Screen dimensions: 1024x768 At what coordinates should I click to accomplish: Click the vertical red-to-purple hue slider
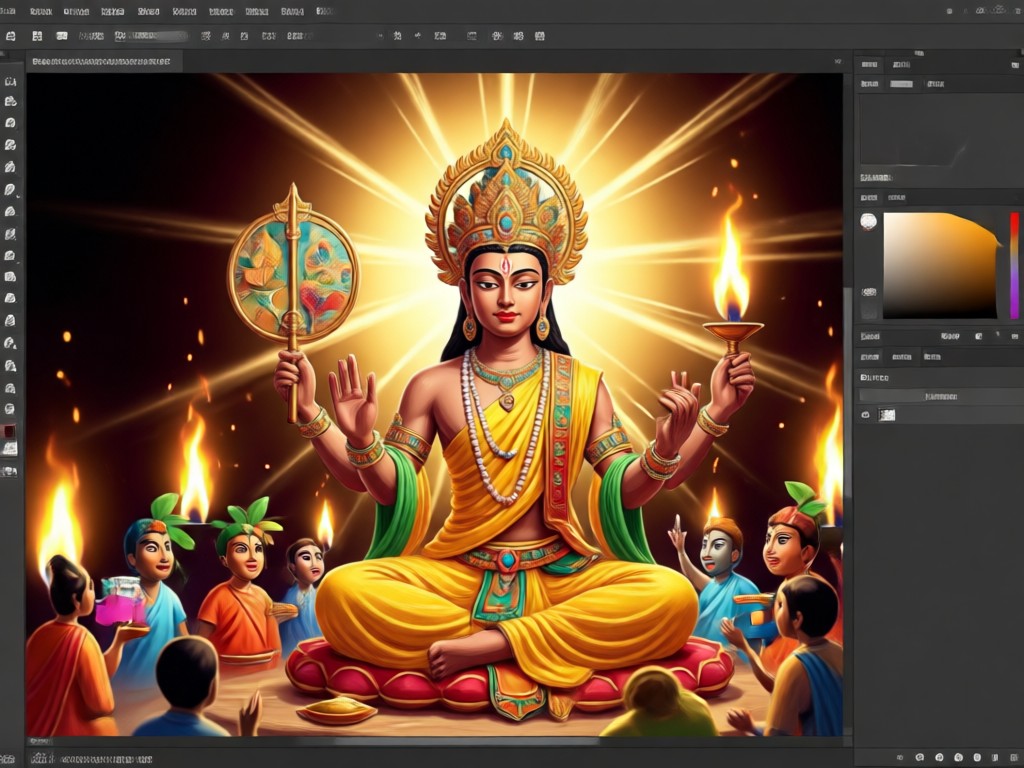point(1014,265)
